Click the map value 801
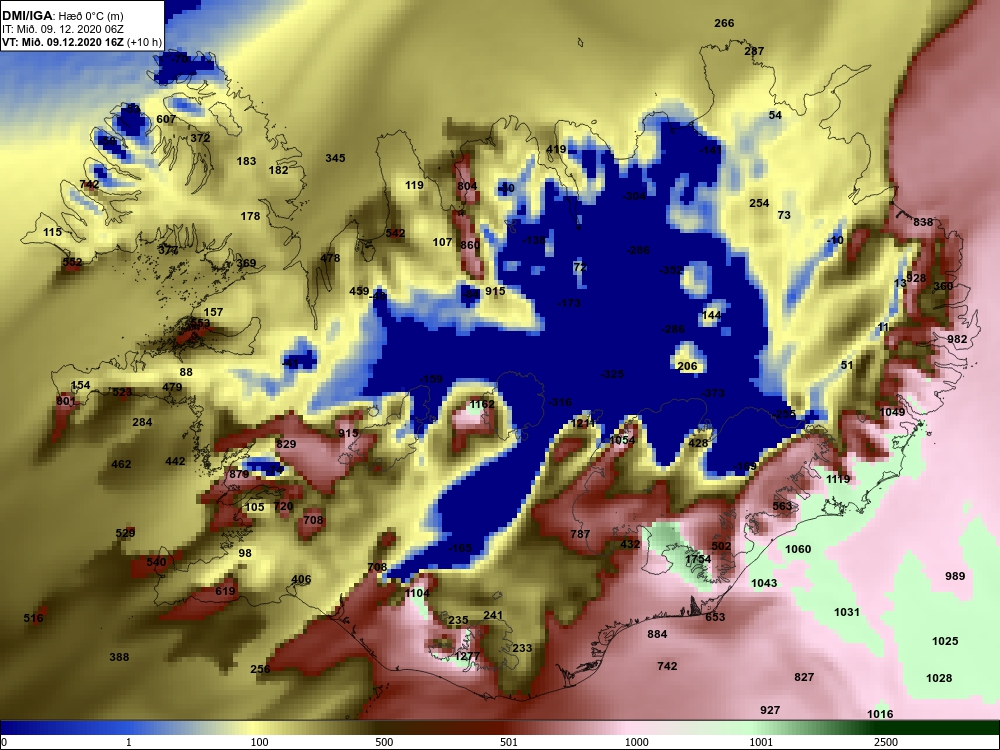 click(66, 402)
